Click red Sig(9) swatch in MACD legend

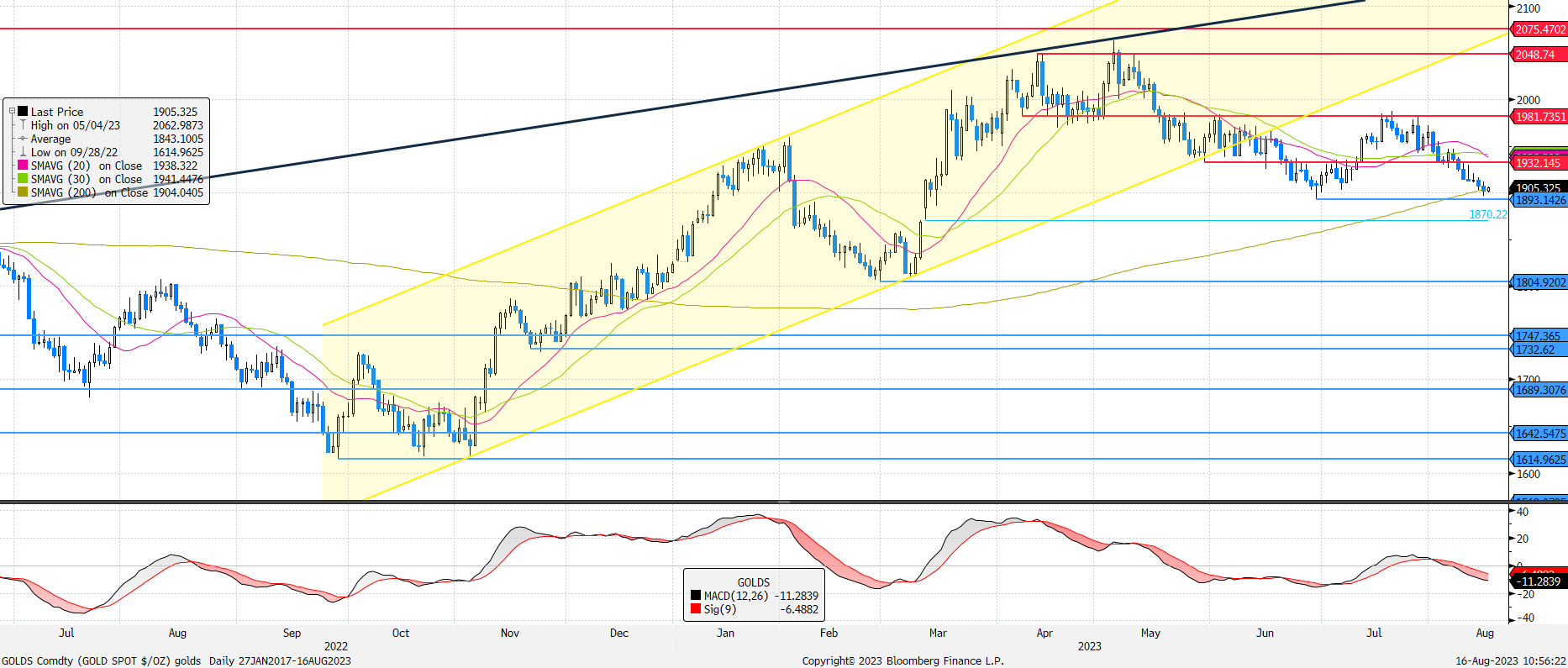(x=696, y=609)
